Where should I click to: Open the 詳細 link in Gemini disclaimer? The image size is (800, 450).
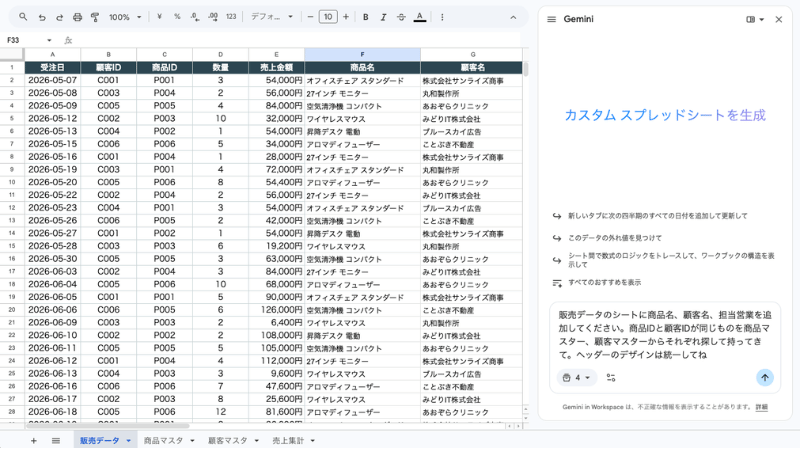pos(761,407)
